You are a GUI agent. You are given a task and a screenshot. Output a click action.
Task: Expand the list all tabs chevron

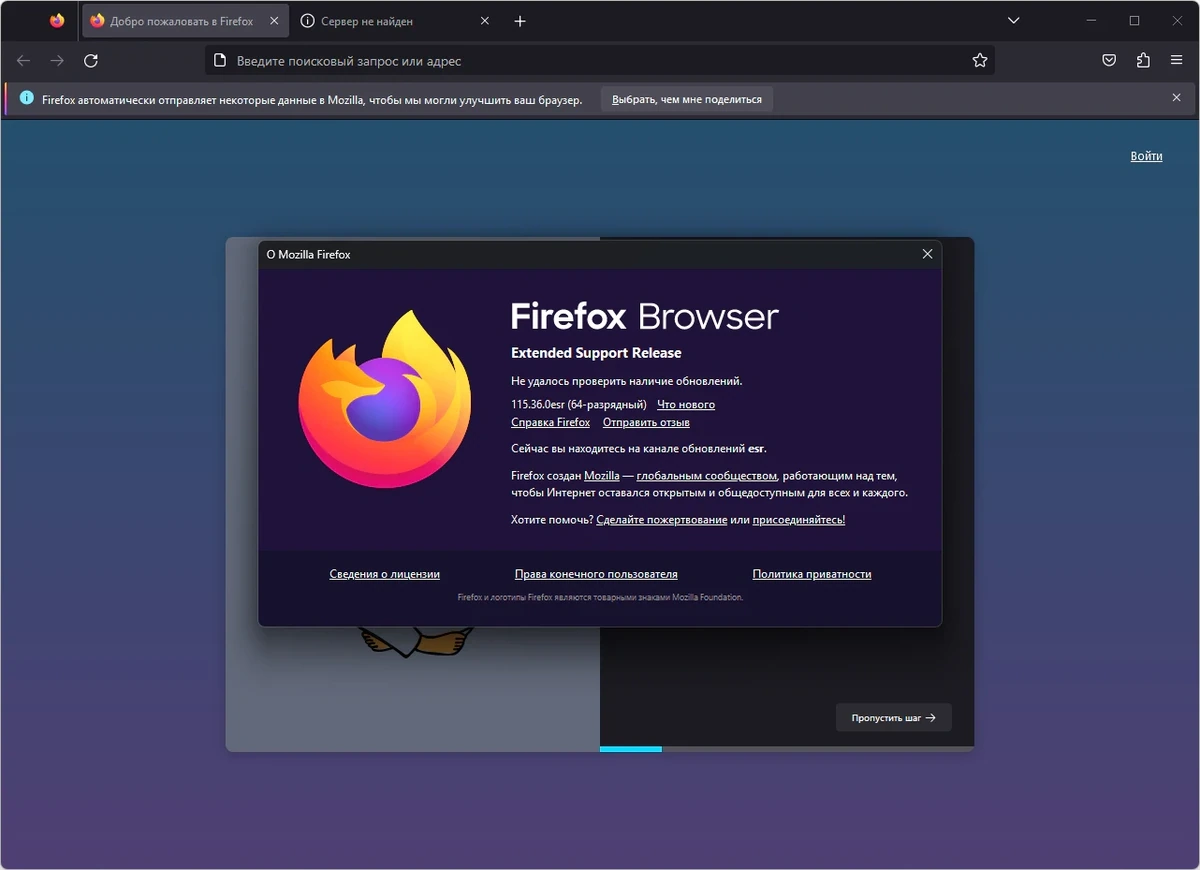coord(1014,21)
